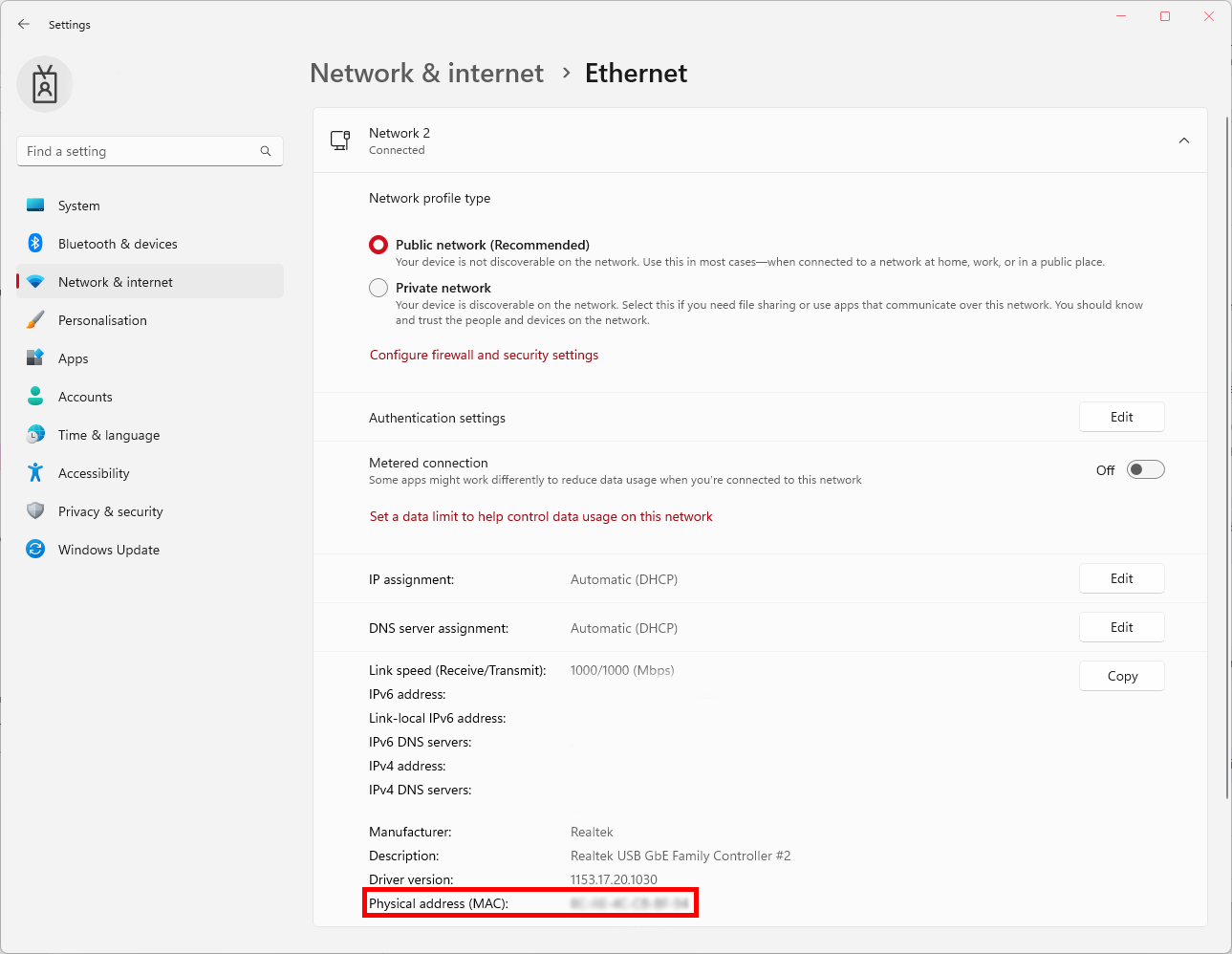The height and width of the screenshot is (954, 1232).
Task: Click the user profile avatar icon
Action: (x=45, y=84)
